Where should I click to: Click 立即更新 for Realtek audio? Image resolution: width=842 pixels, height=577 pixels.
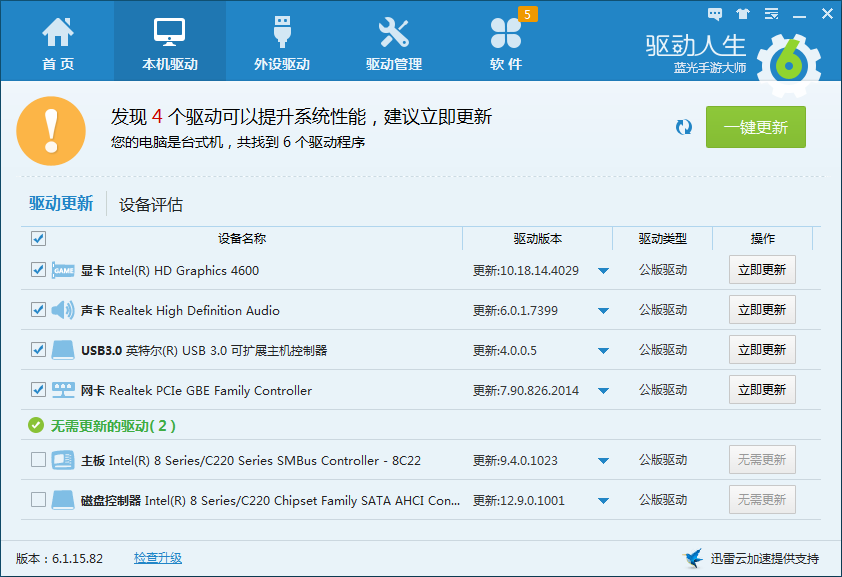click(x=762, y=310)
